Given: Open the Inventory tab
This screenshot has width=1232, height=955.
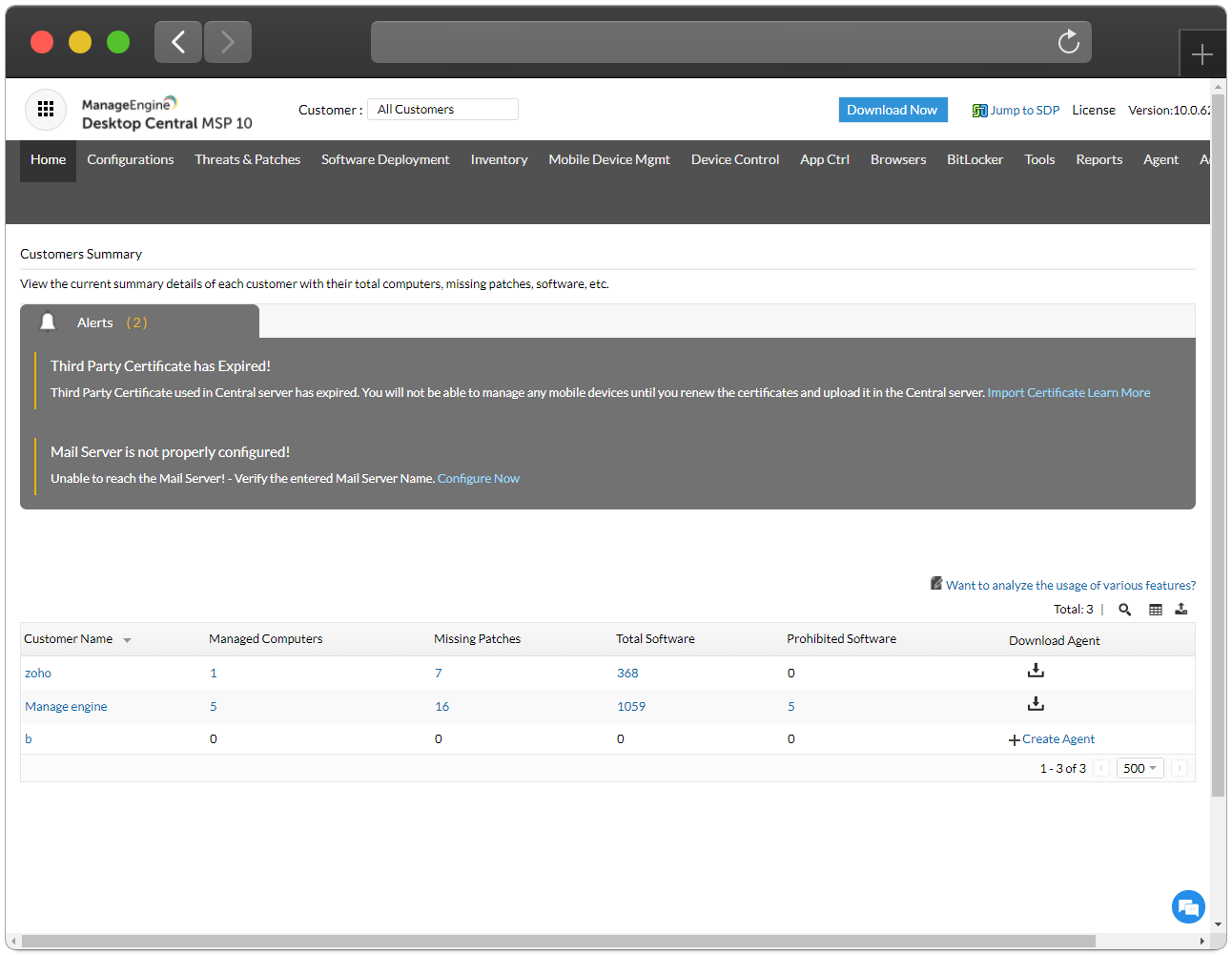Looking at the screenshot, I should (x=499, y=160).
